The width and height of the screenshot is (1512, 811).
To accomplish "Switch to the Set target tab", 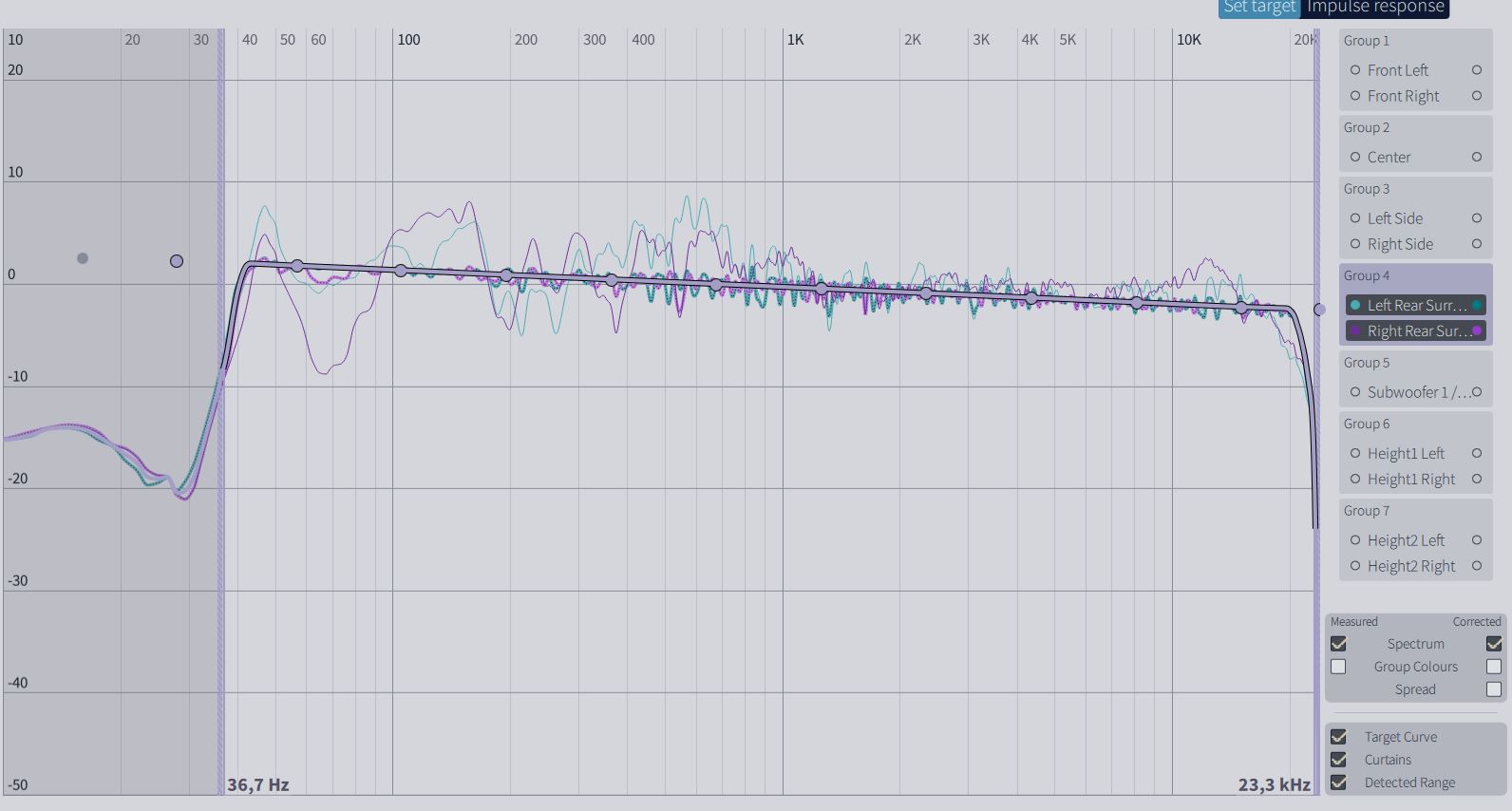I will (x=1259, y=8).
